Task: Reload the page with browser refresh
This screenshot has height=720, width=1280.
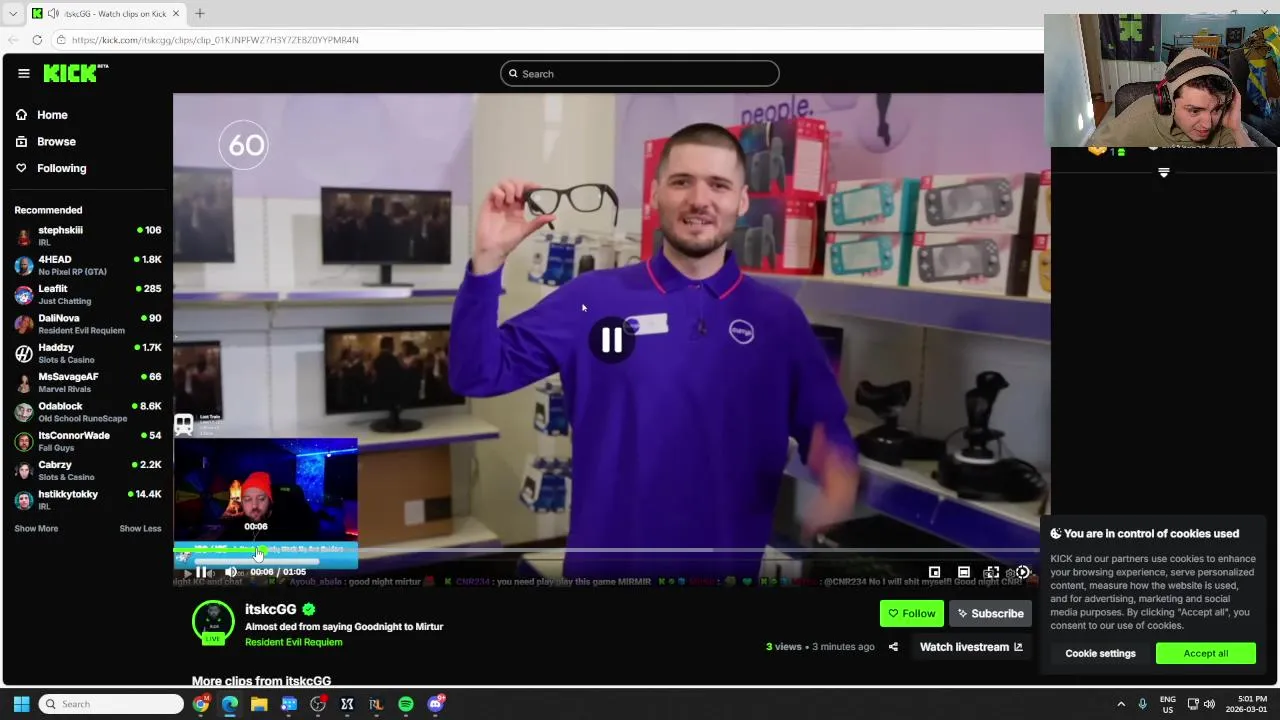Action: pos(37,40)
